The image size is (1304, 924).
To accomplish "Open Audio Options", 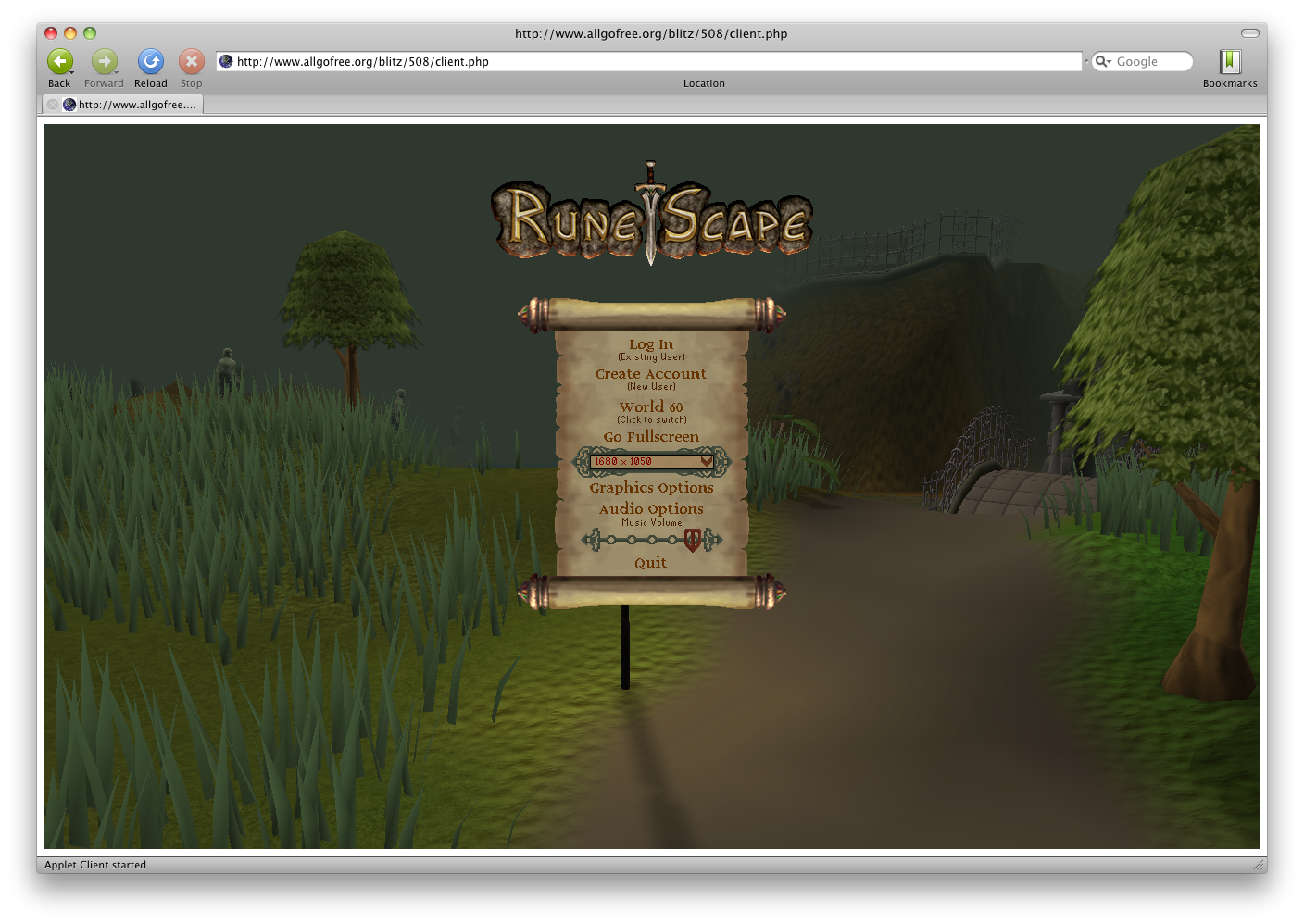I will (651, 509).
